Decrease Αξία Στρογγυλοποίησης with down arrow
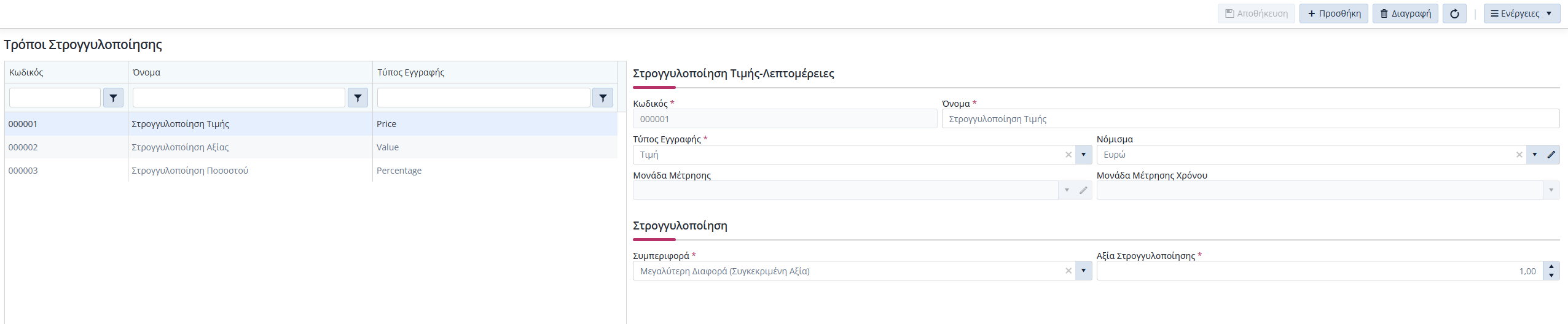 pos(1551,276)
